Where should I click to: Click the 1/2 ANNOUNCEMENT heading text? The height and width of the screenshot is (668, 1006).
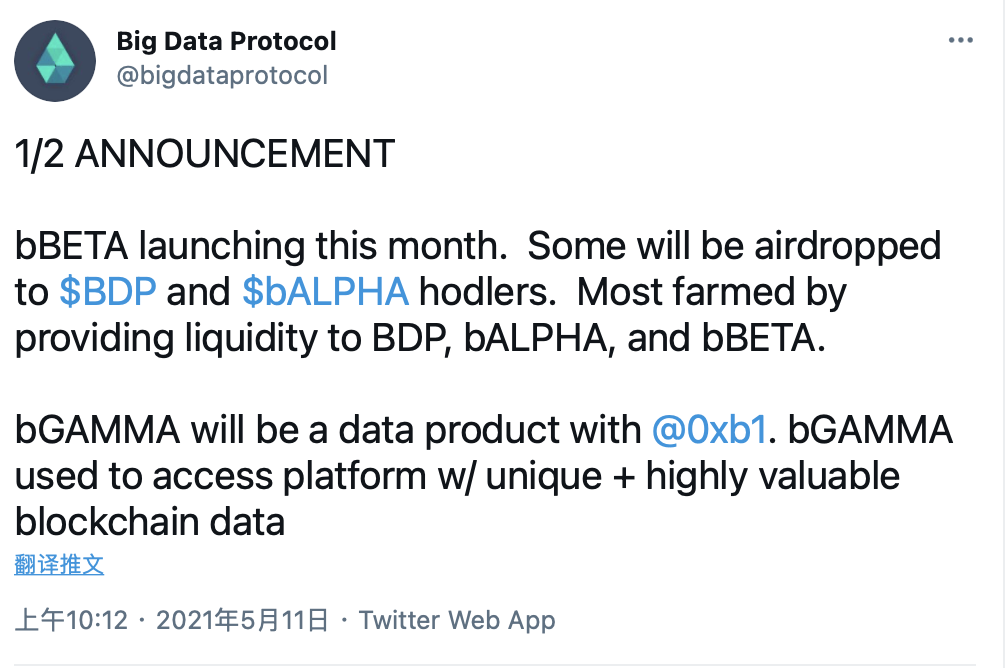pos(205,154)
